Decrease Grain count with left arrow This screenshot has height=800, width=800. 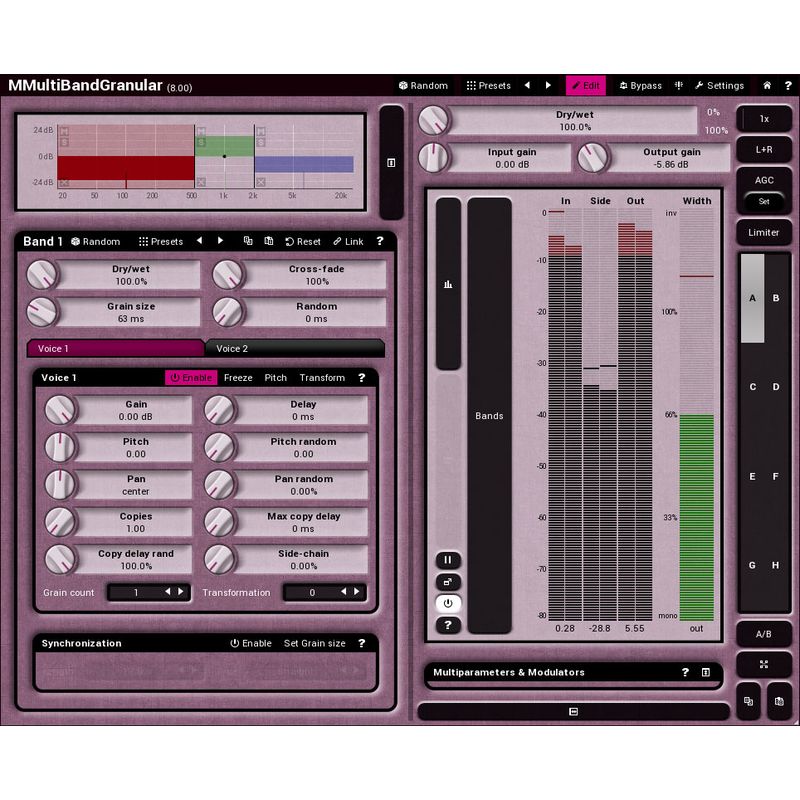click(x=167, y=591)
